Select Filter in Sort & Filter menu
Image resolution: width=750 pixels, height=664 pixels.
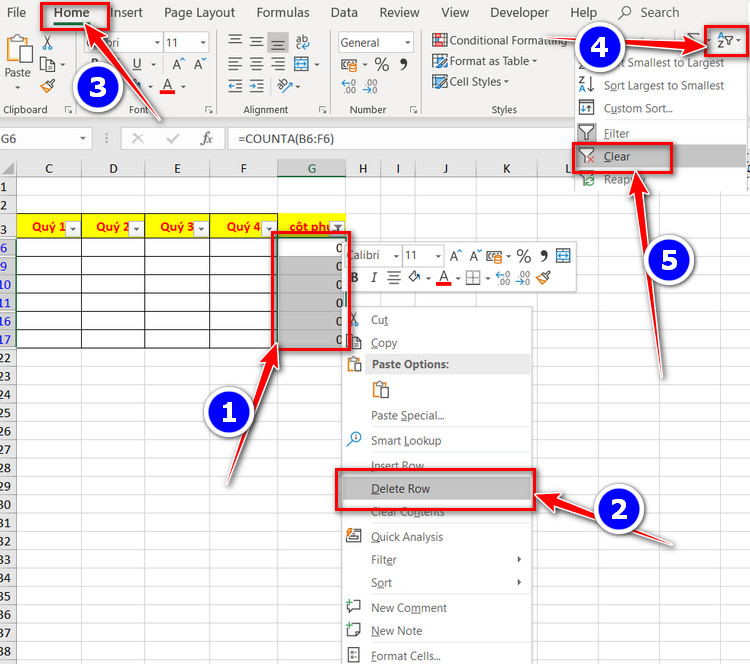(616, 133)
